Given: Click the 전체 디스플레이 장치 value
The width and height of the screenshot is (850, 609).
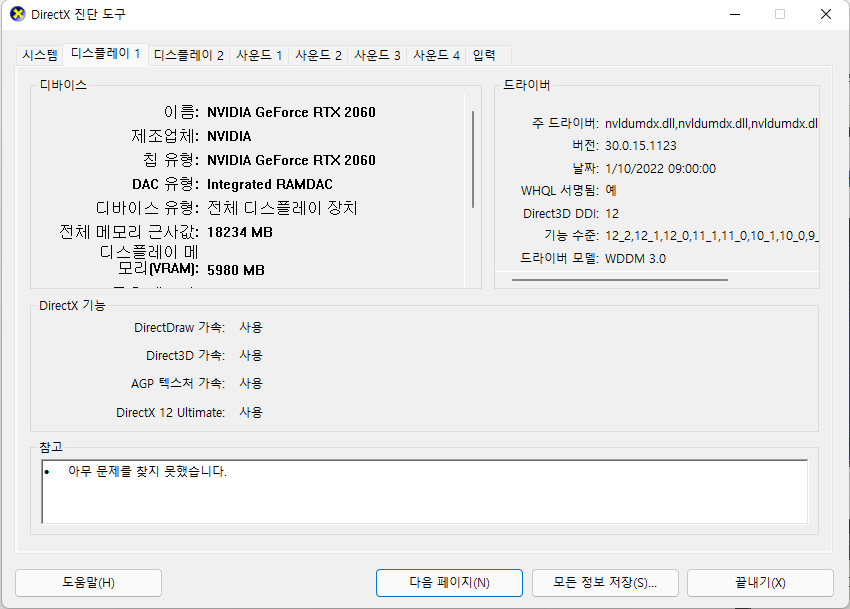Looking at the screenshot, I should [x=282, y=208].
